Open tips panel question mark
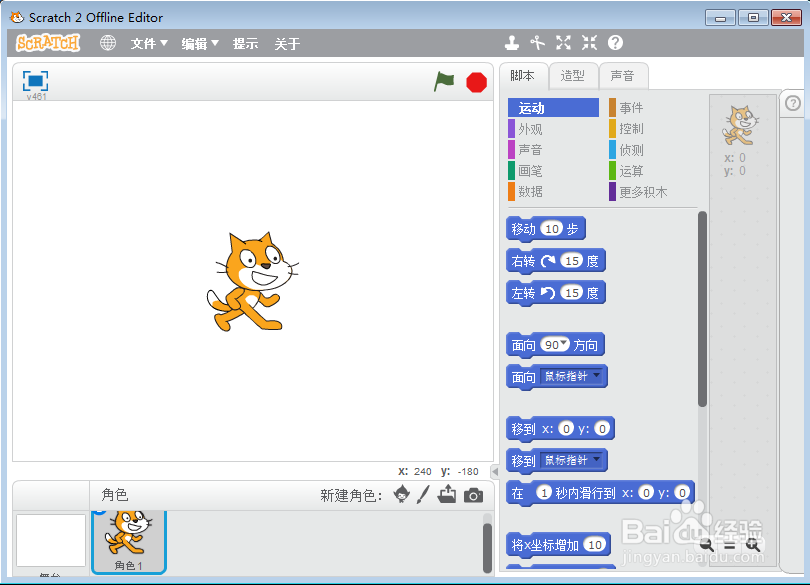Viewport: 810px width, 585px height. [x=792, y=103]
